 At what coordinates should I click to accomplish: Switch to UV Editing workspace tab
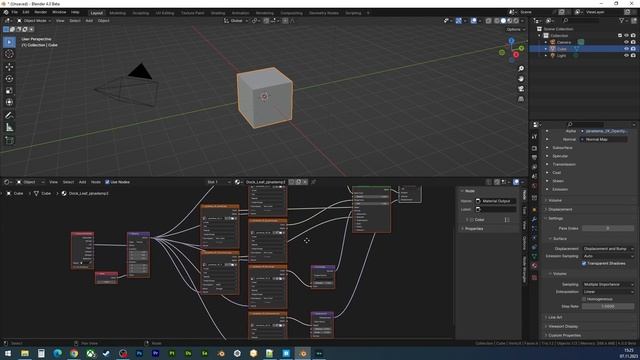pos(164,13)
